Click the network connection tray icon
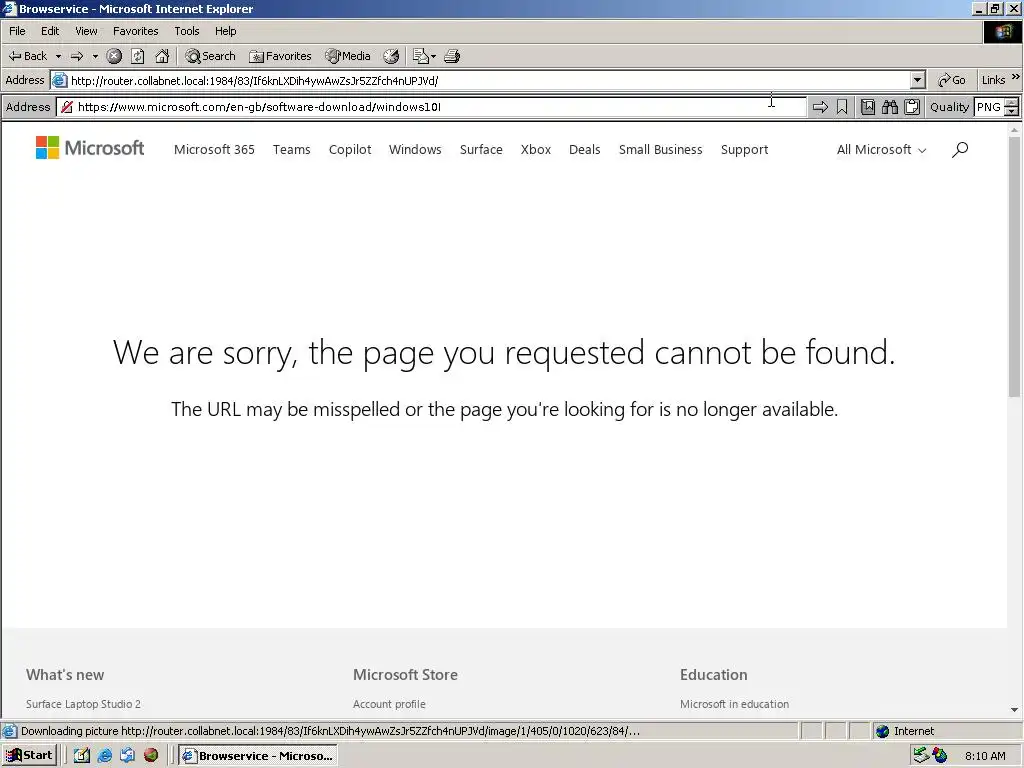The height and width of the screenshot is (768, 1024). pos(921,756)
